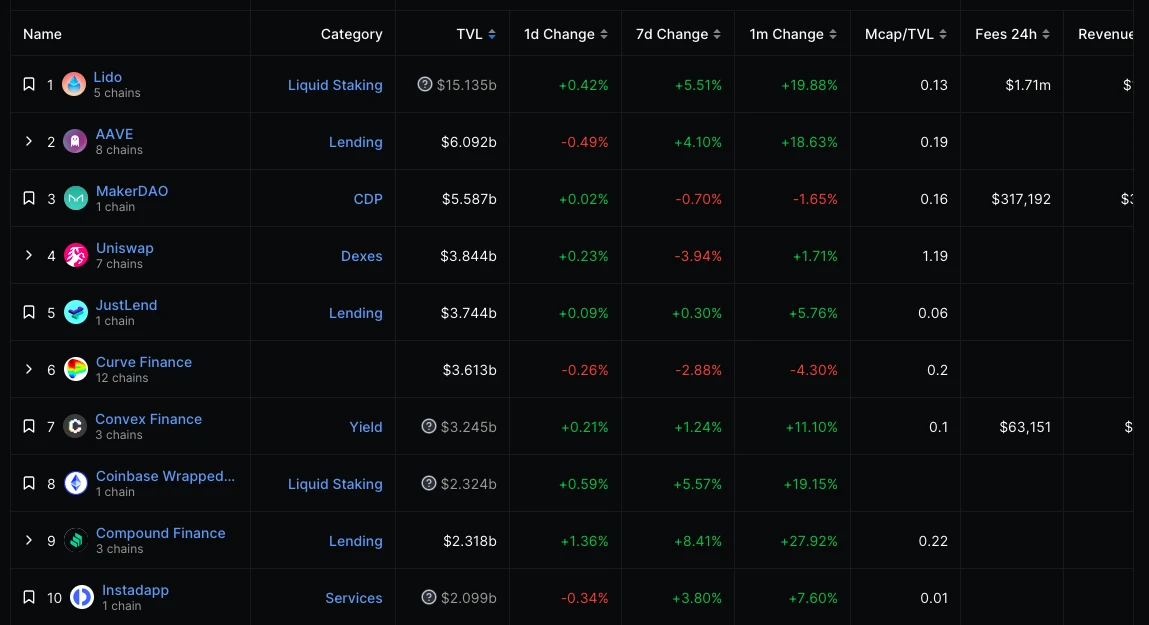Open Coinbase Wrapped protocol link
Viewport: 1149px width, 625px height.
click(x=165, y=476)
